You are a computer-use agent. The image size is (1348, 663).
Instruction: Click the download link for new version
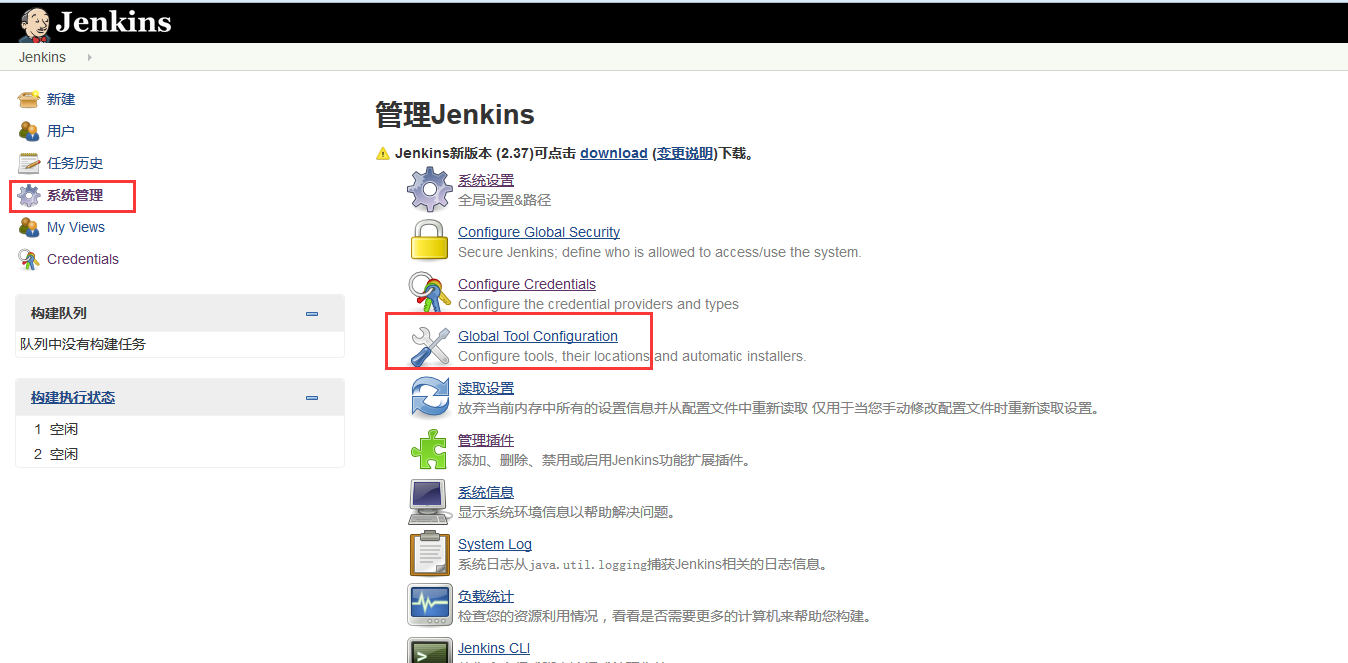(x=614, y=153)
